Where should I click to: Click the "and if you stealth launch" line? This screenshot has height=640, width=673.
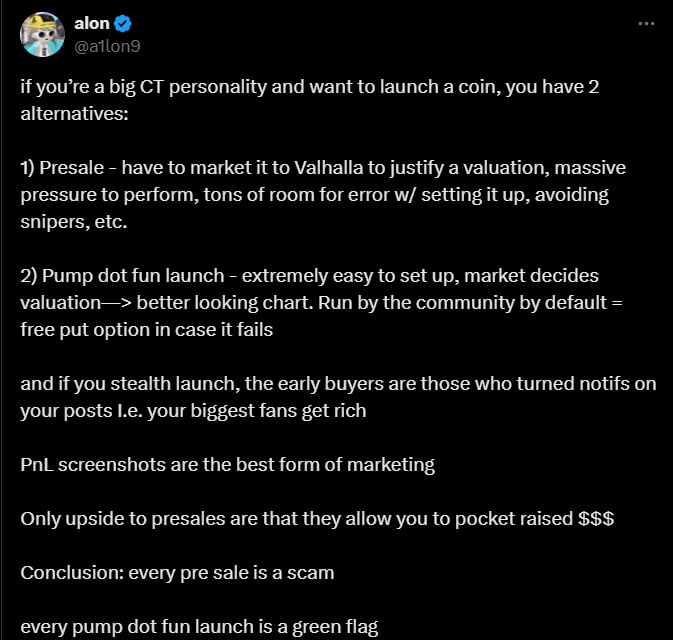click(x=338, y=384)
